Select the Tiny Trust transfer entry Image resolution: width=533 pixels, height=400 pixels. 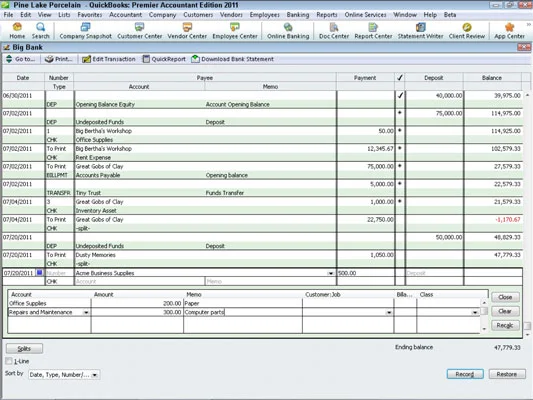click(x=262, y=188)
